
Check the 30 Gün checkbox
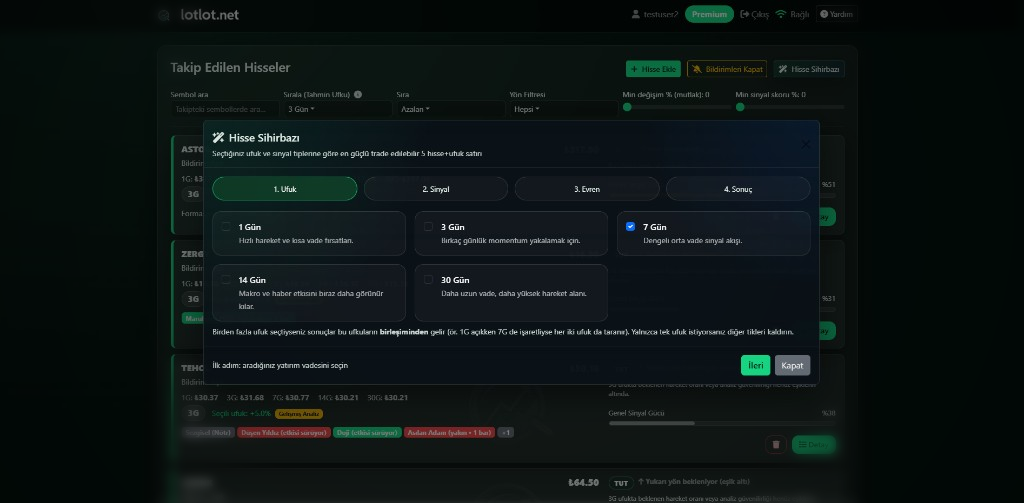(428, 280)
